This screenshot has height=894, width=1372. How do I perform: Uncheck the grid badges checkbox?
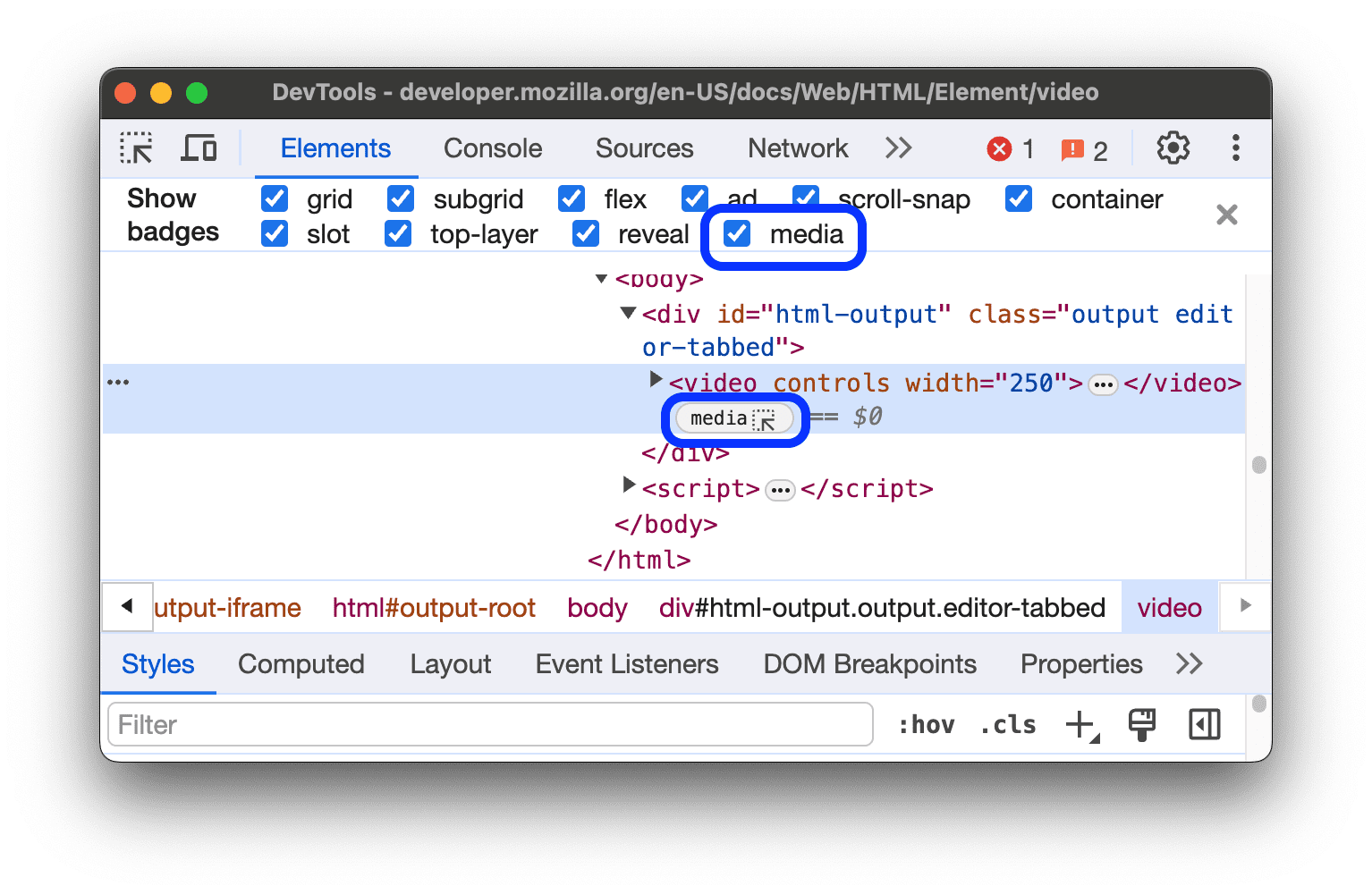(x=274, y=198)
